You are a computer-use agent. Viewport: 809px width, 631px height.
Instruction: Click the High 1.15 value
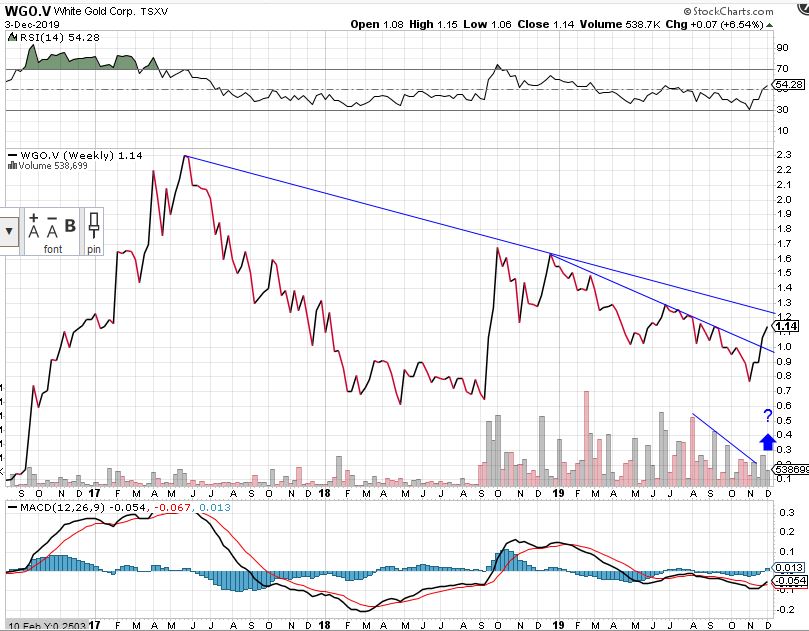click(433, 24)
